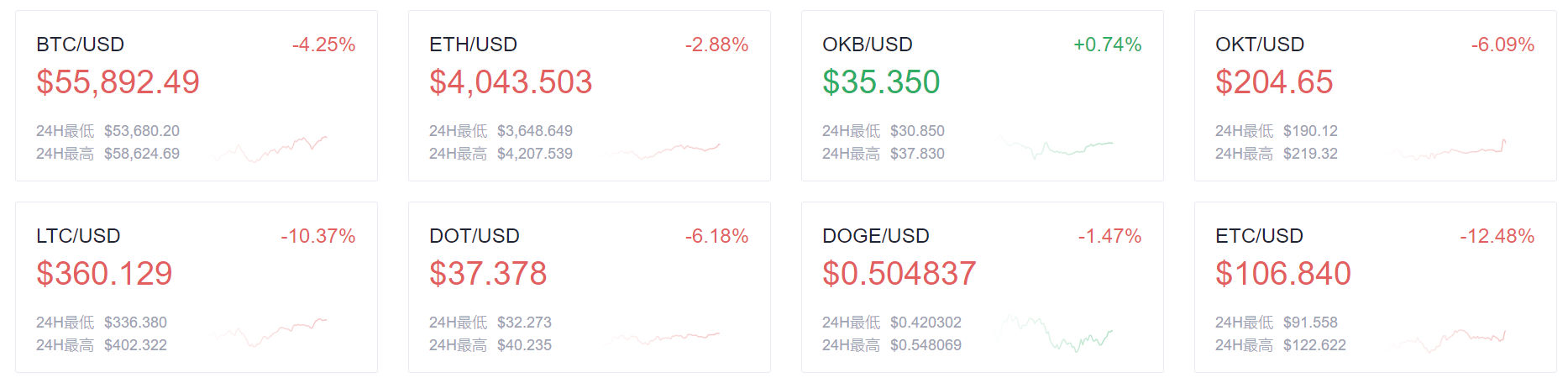Select the +0.74% change on OKB/USD
The width and height of the screenshot is (1568, 383).
[x=1107, y=45]
